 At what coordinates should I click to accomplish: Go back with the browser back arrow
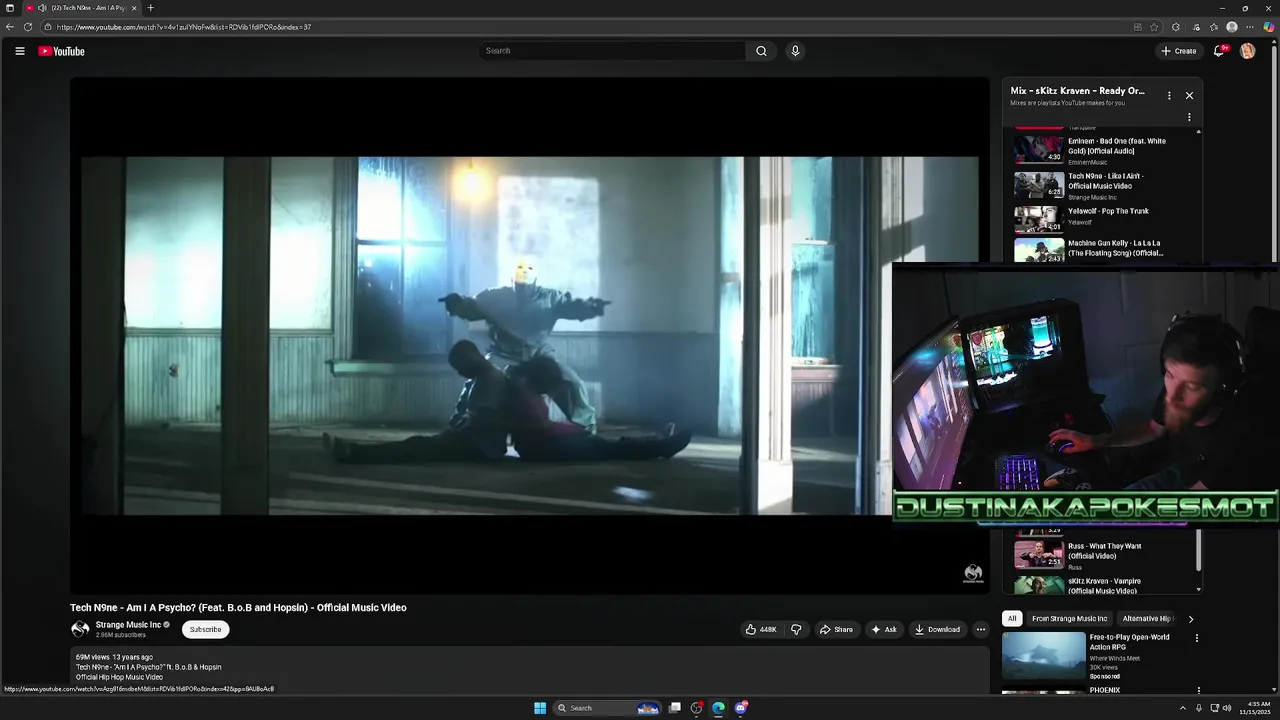click(x=10, y=27)
